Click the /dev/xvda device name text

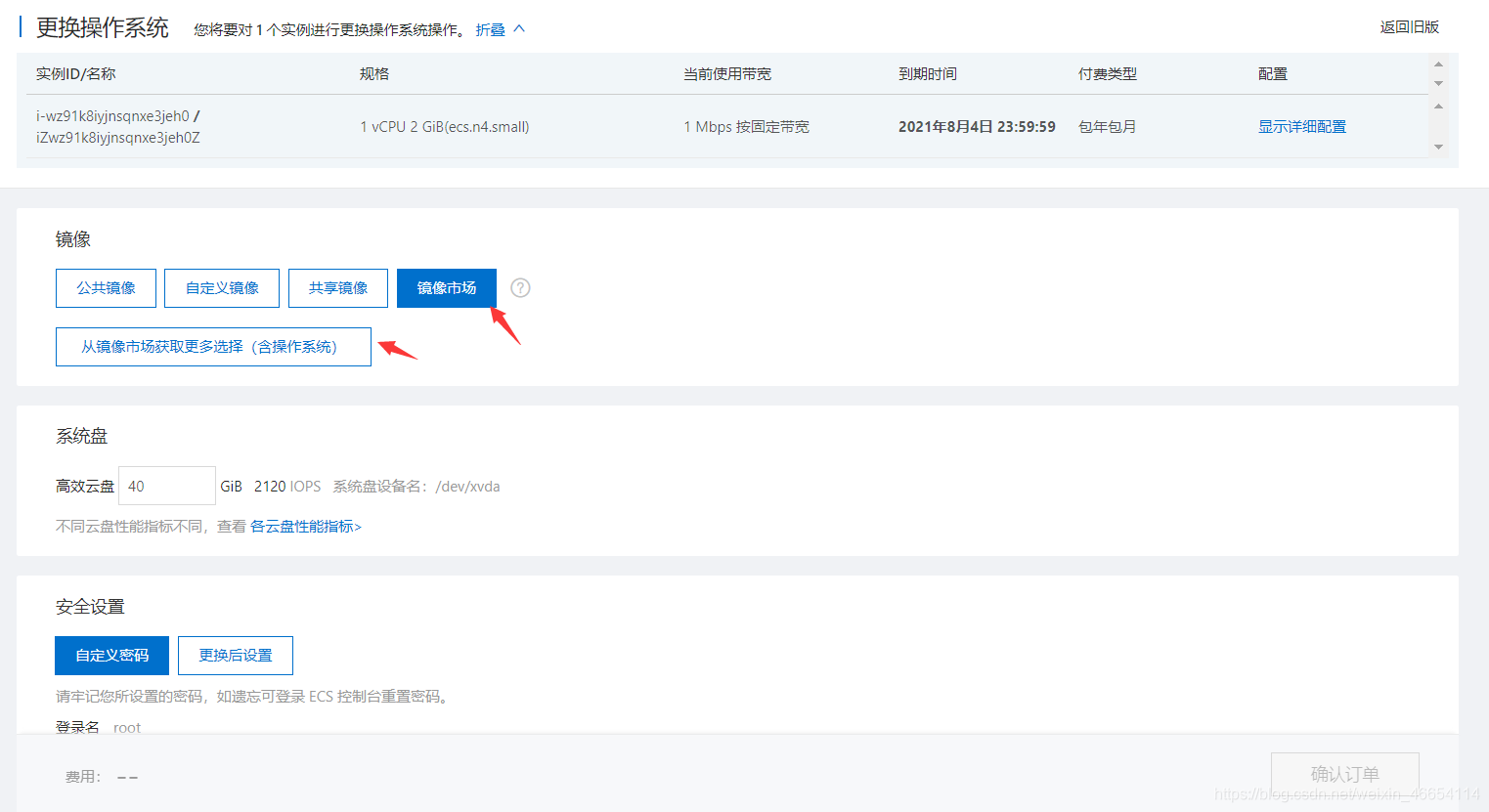tap(467, 487)
